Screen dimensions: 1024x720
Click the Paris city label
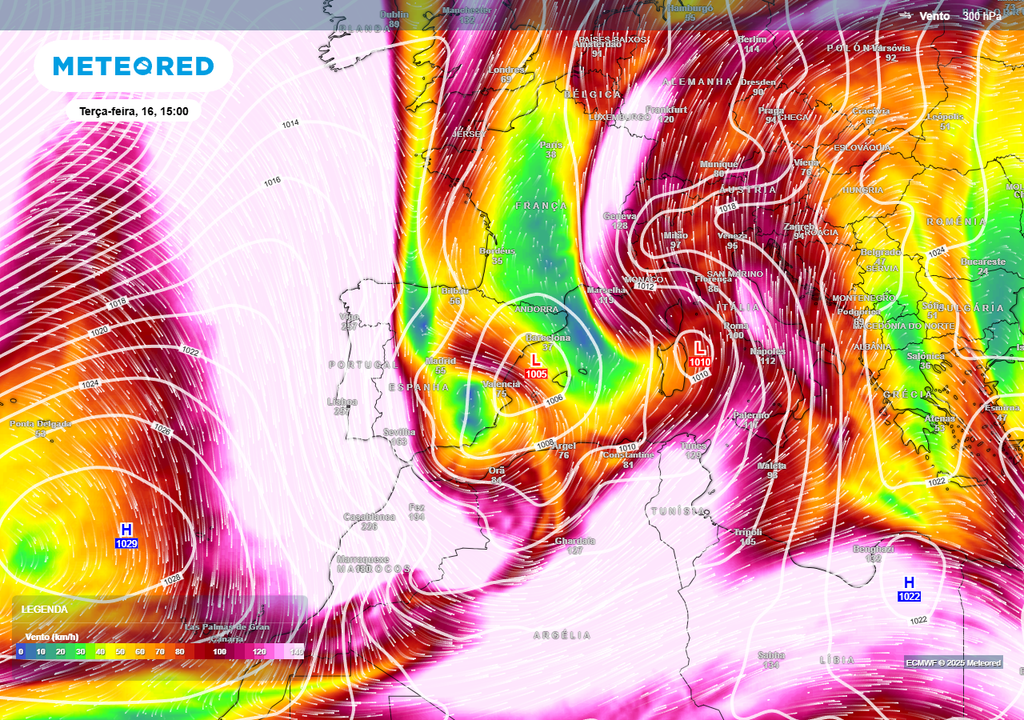(550, 145)
